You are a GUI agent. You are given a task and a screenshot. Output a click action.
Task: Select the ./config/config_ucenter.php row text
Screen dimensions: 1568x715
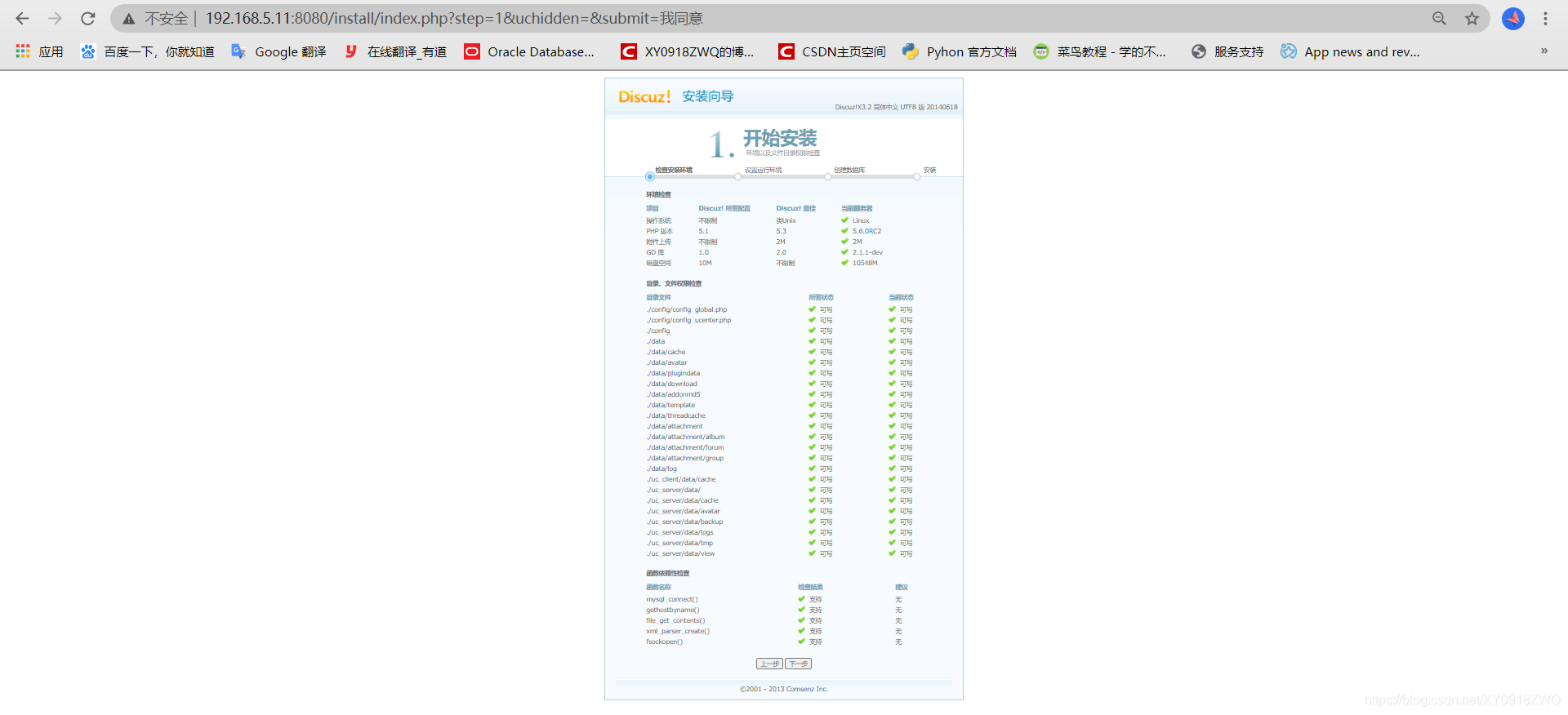(688, 320)
